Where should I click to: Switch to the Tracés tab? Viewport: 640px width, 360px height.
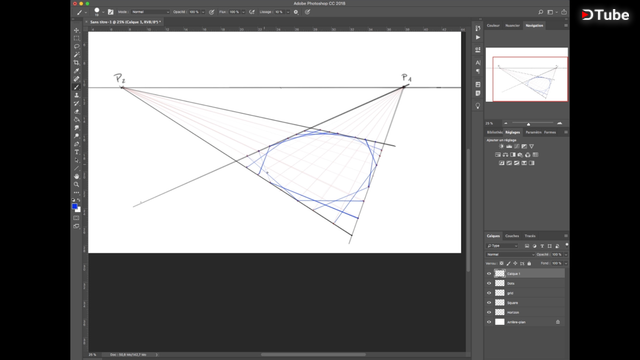point(530,236)
